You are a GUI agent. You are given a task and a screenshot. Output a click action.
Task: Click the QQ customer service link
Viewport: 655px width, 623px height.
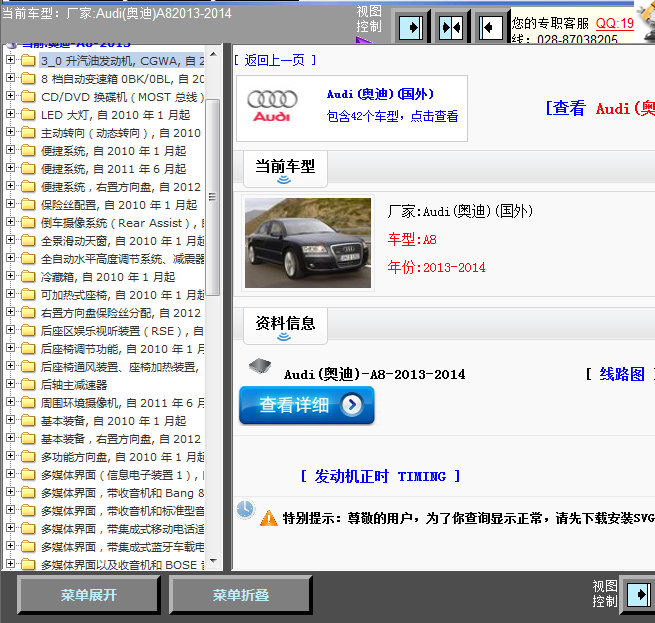pos(615,23)
